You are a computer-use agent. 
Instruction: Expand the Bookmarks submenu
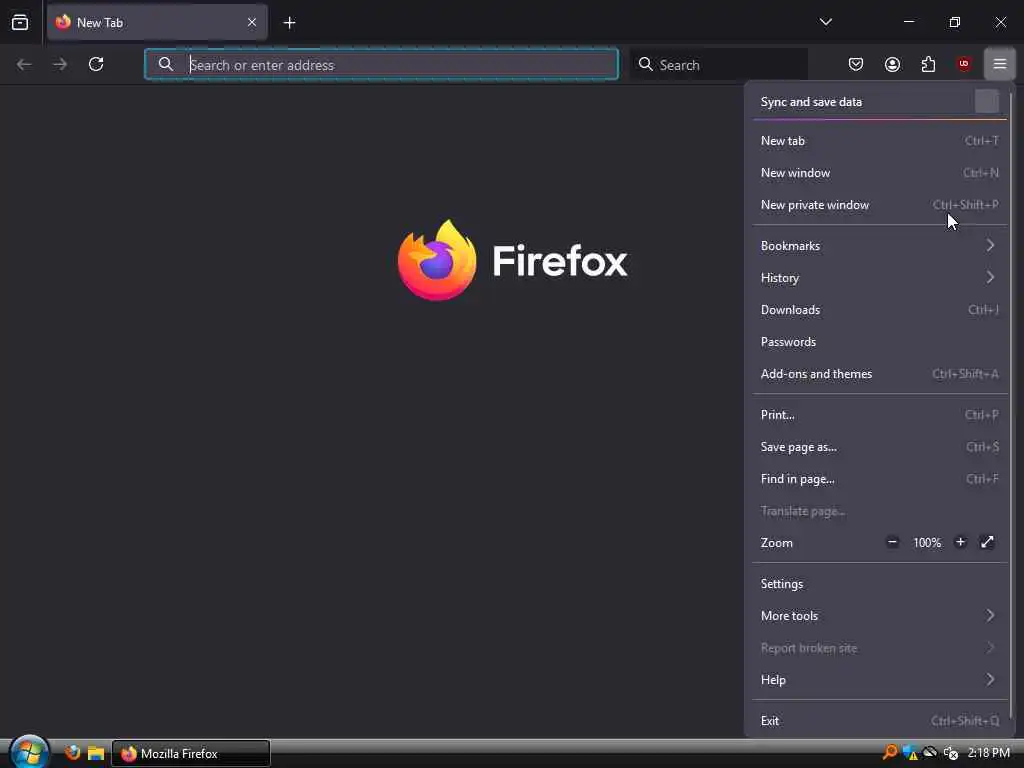[880, 246]
